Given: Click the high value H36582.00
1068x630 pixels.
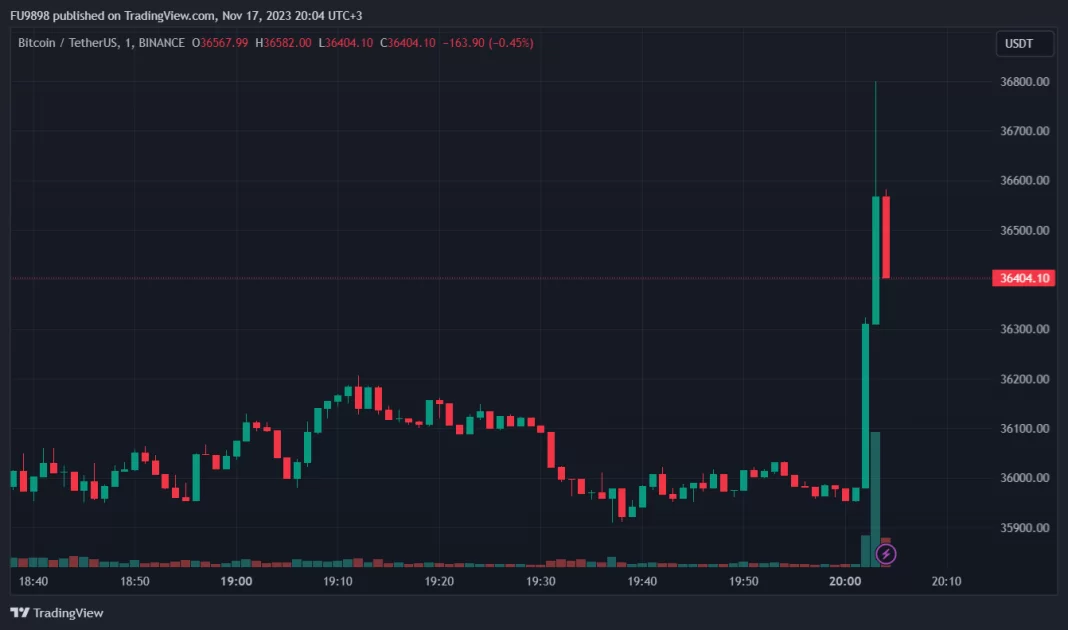Looking at the screenshot, I should pos(285,43).
